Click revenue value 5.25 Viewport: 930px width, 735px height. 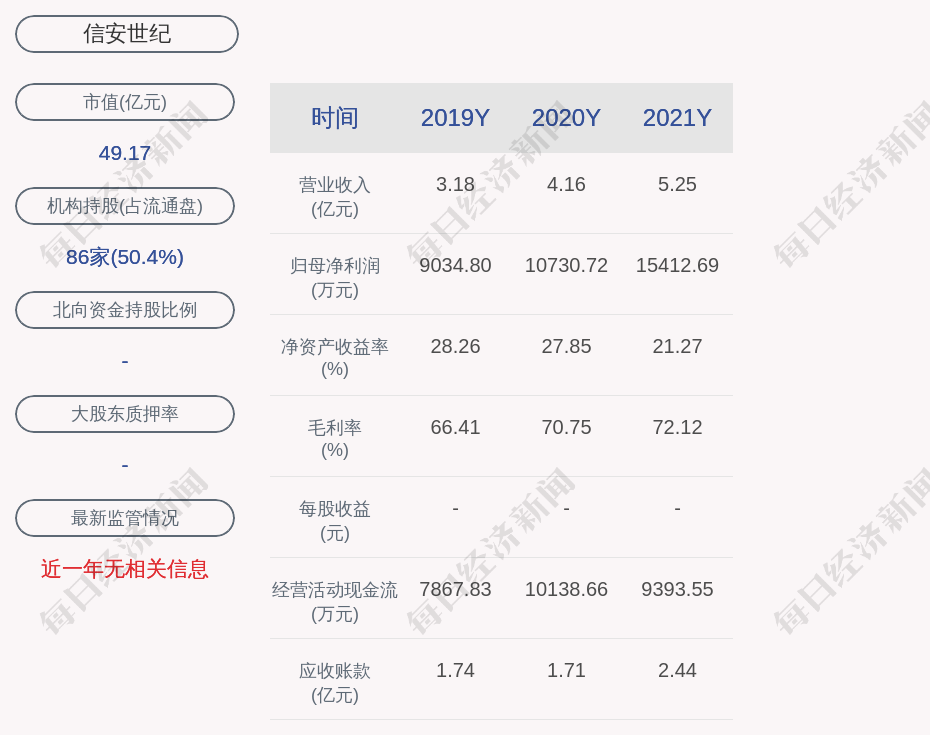(x=677, y=184)
